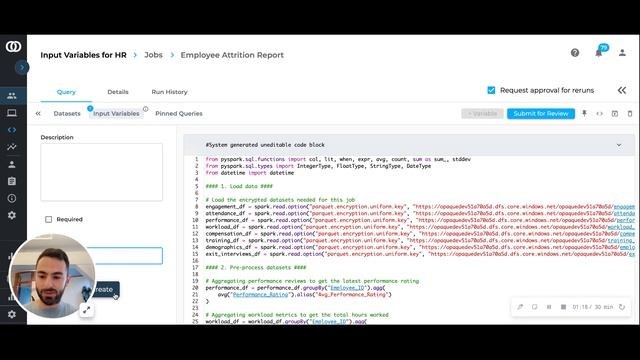Open the info circle icon in the sidebar
The width and height of the screenshot is (640, 360).
pos(12,198)
